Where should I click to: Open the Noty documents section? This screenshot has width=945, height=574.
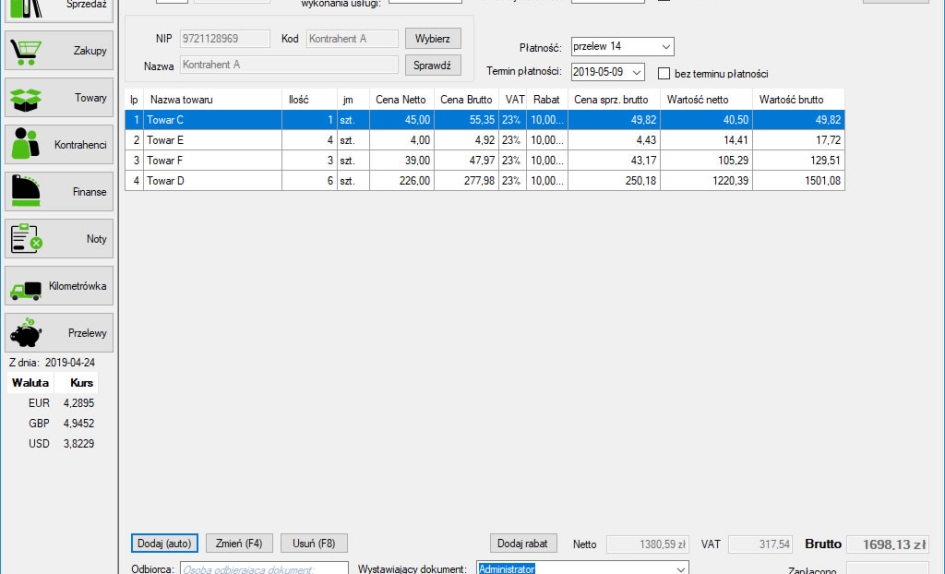coord(58,239)
